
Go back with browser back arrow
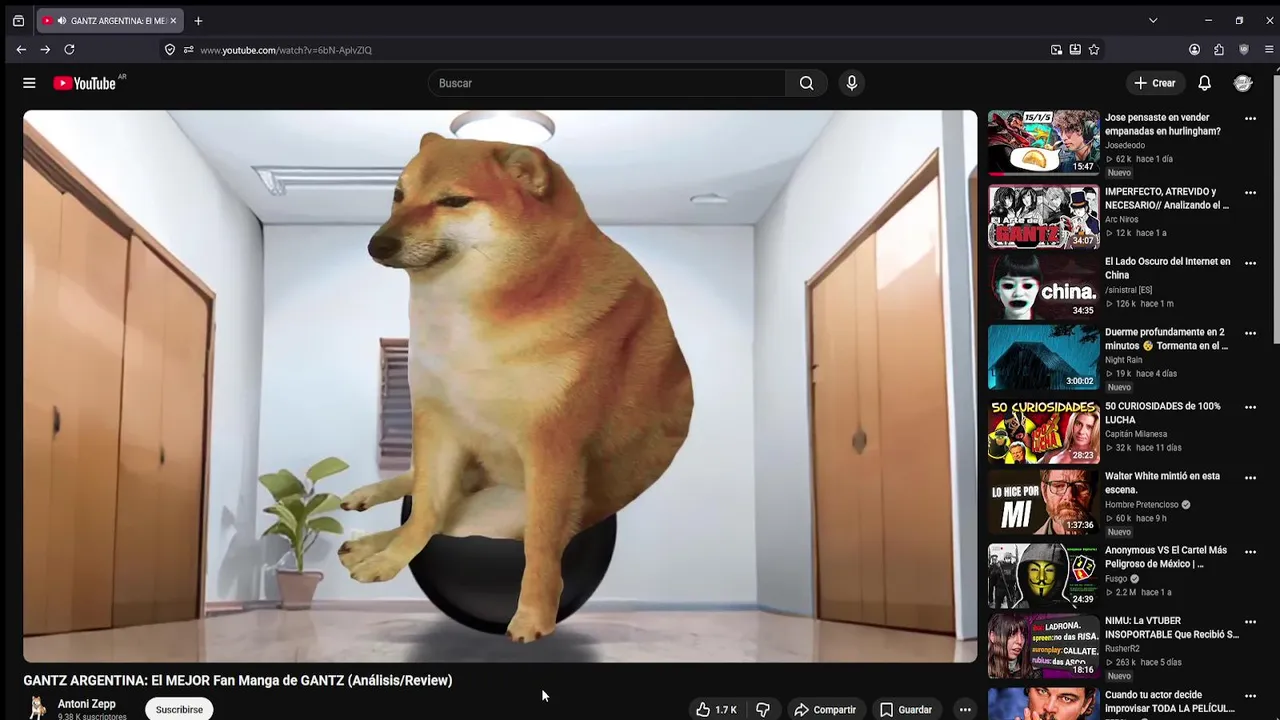tap(21, 49)
